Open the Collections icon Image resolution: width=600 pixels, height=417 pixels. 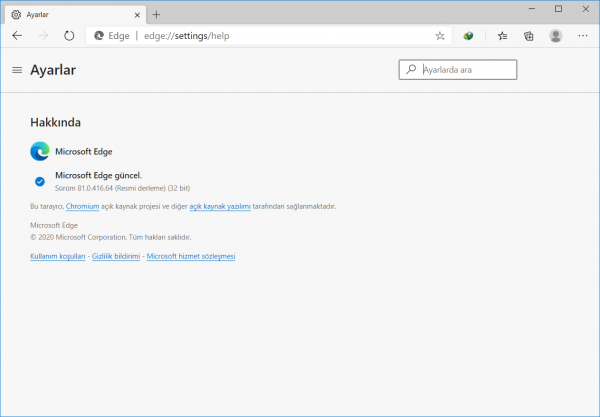528,35
